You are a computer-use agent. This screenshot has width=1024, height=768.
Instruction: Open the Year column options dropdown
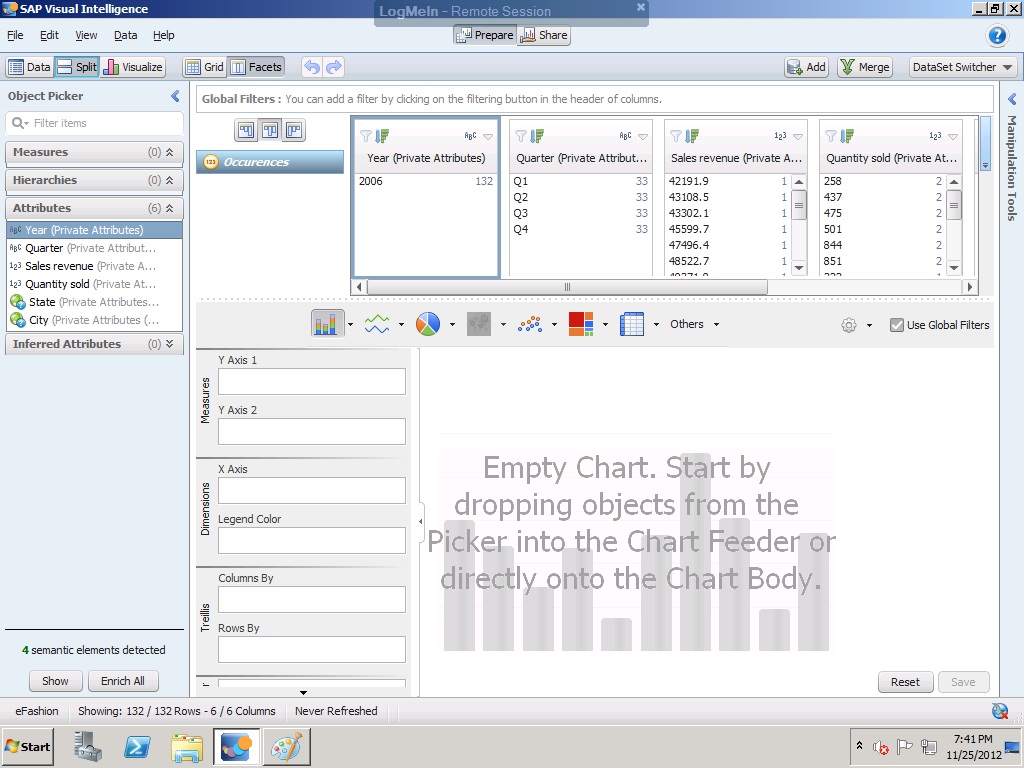click(x=488, y=136)
